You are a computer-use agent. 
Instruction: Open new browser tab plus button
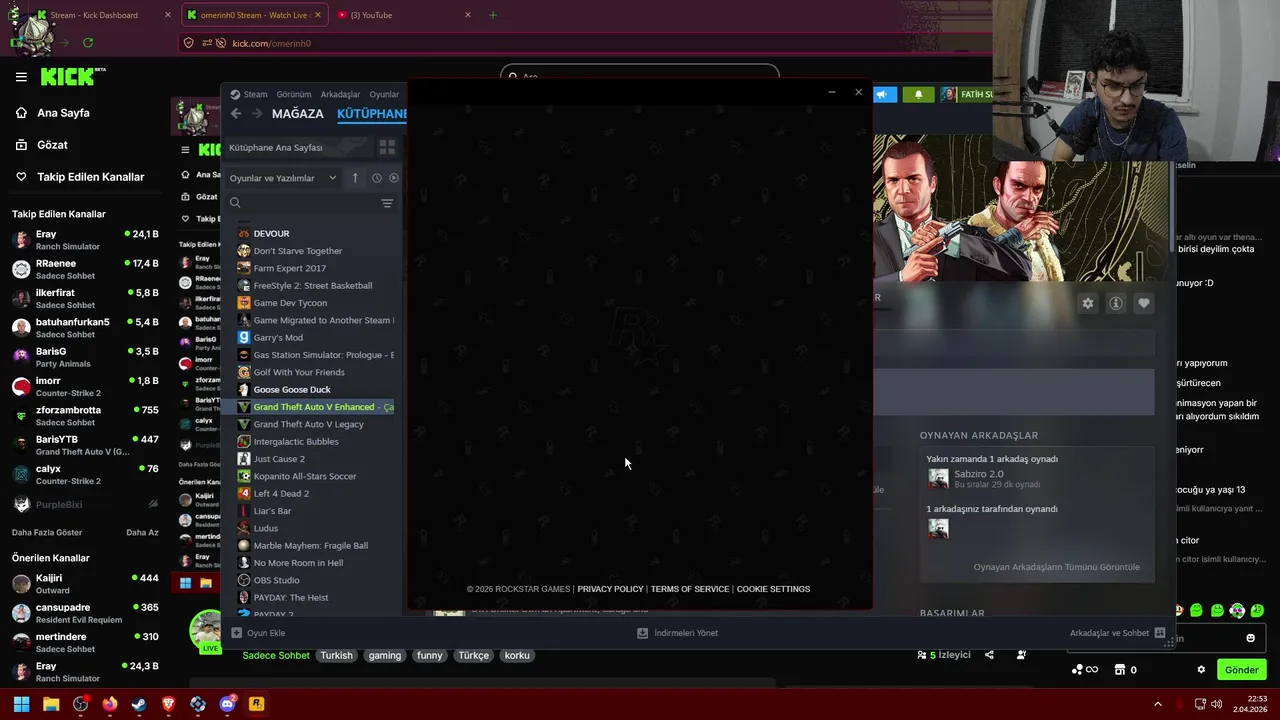[x=492, y=15]
